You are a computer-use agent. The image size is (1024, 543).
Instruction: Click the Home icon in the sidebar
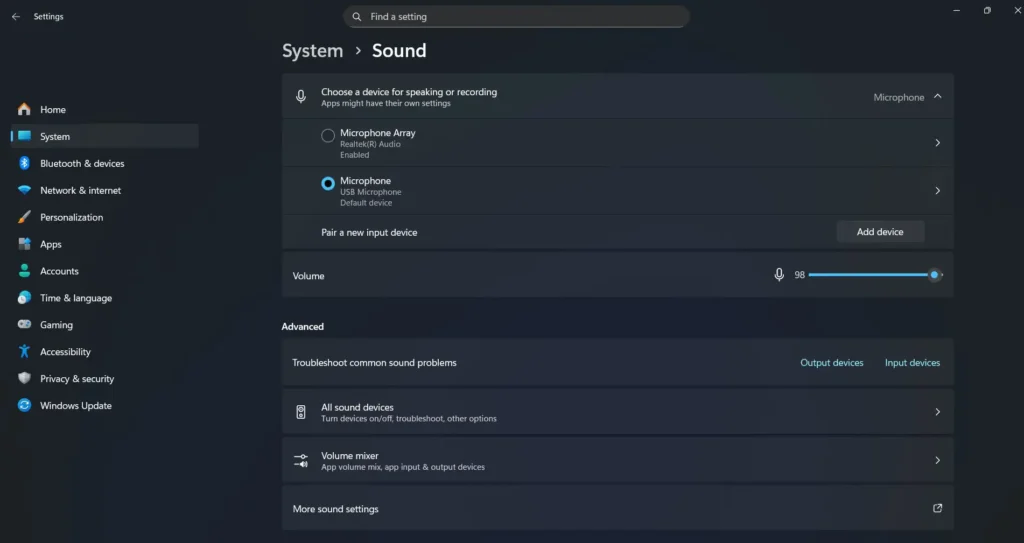(x=24, y=109)
